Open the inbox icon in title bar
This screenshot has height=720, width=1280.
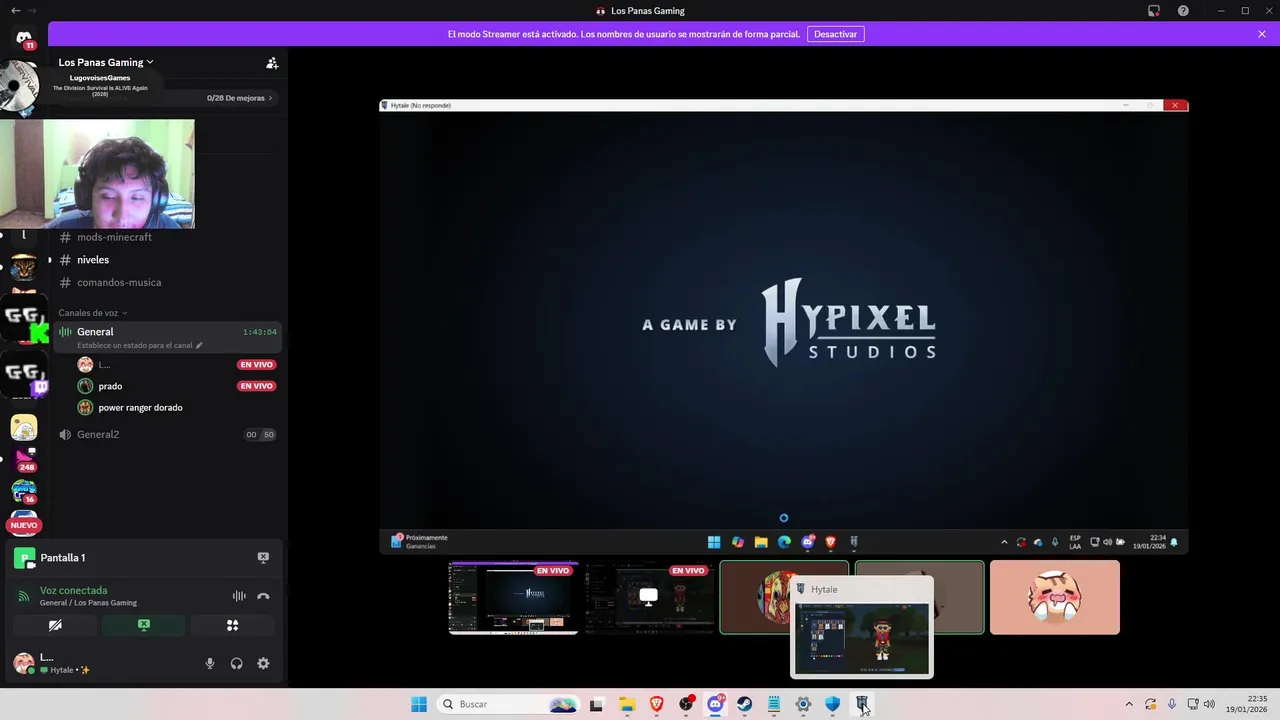[x=1154, y=11]
